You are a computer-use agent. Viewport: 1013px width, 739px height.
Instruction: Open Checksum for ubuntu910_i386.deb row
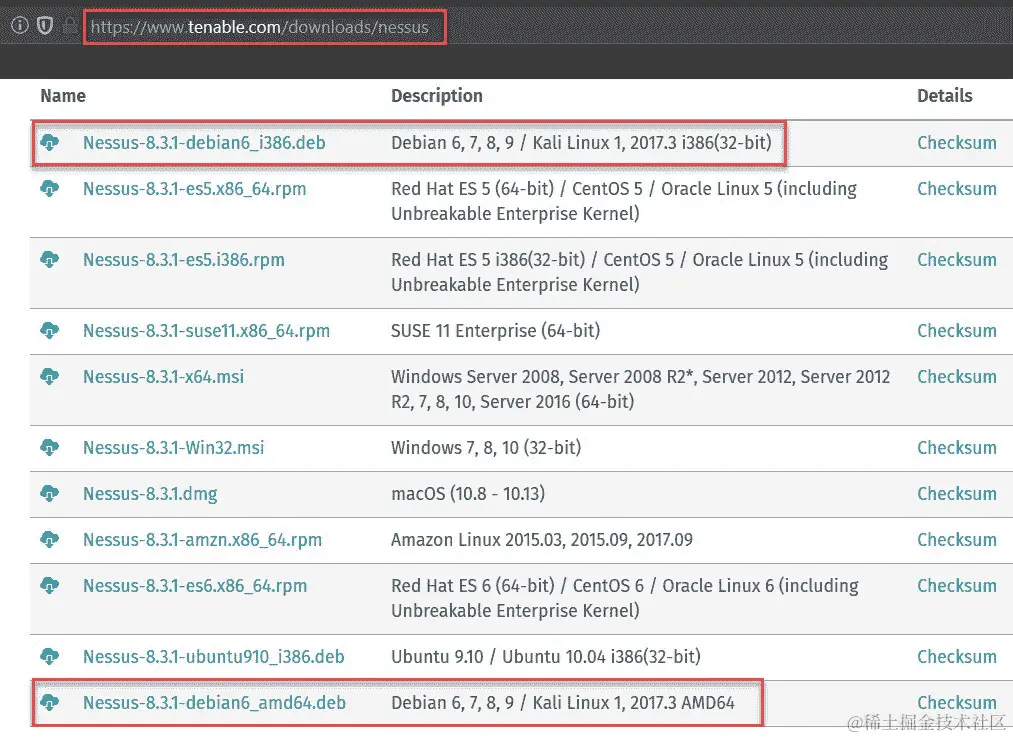[957, 658]
